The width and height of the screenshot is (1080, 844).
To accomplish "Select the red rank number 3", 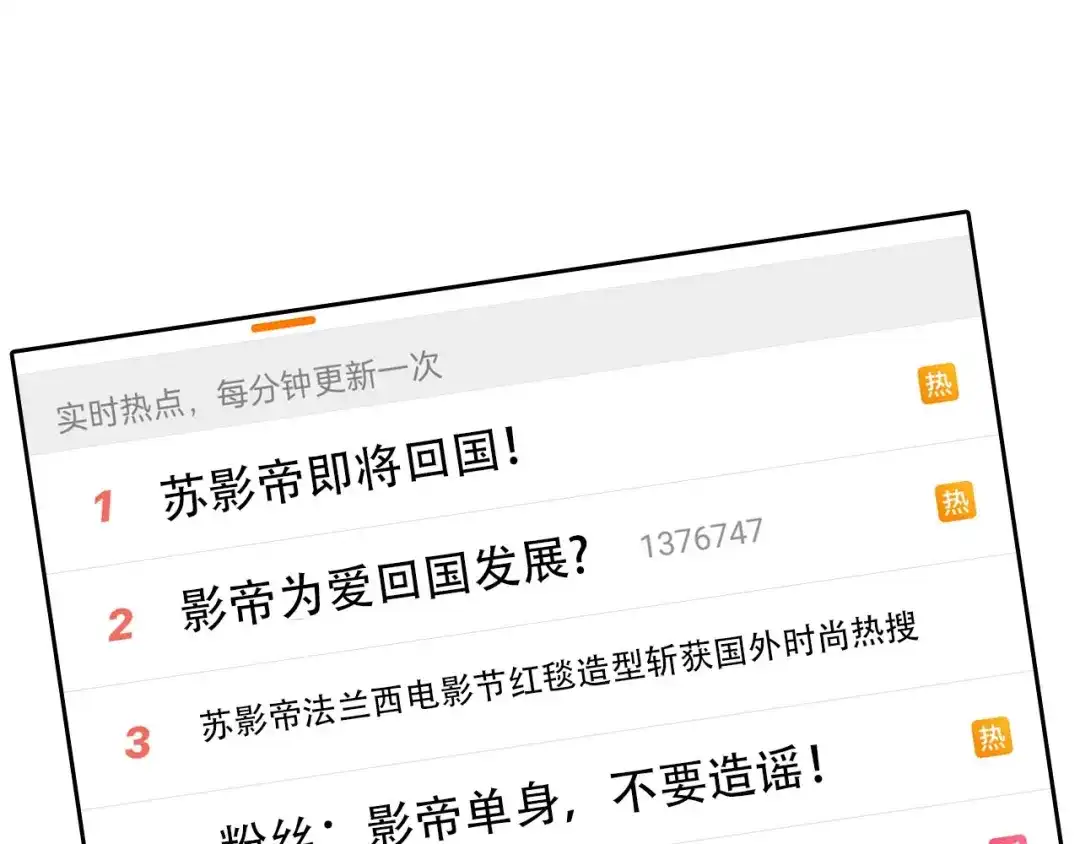I will pyautogui.click(x=138, y=742).
